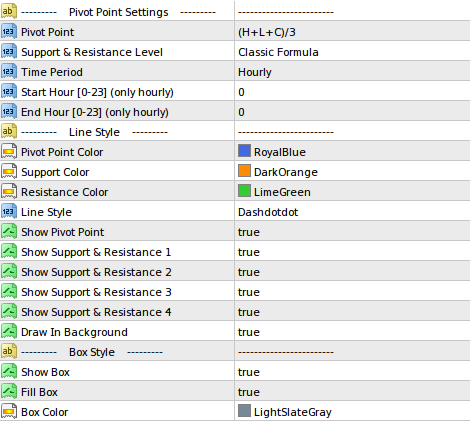The width and height of the screenshot is (470, 421).
Task: Click the color icon beside Pivot Point Color
Action: click(9, 152)
